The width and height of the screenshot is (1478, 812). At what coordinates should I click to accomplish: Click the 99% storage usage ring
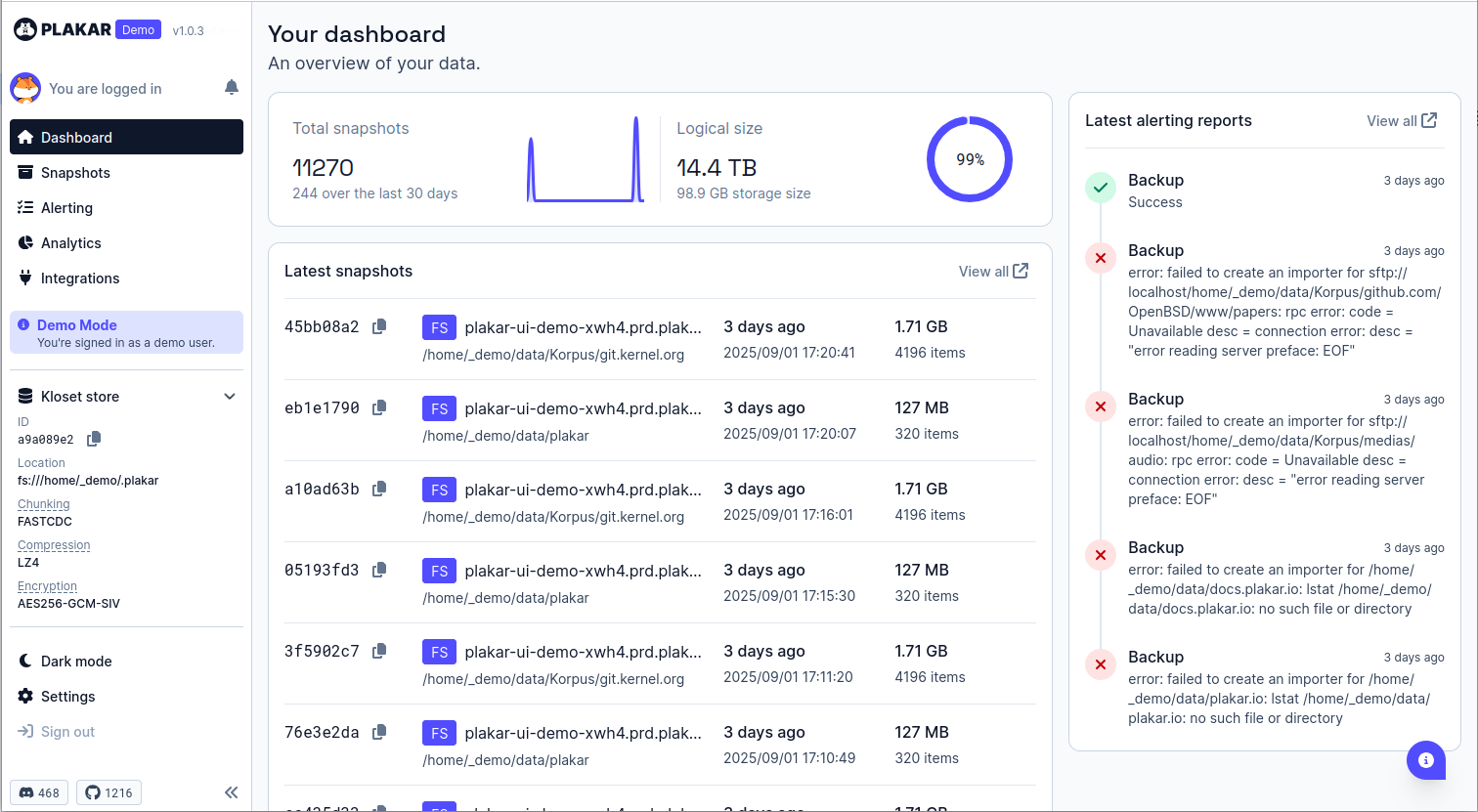click(x=969, y=158)
